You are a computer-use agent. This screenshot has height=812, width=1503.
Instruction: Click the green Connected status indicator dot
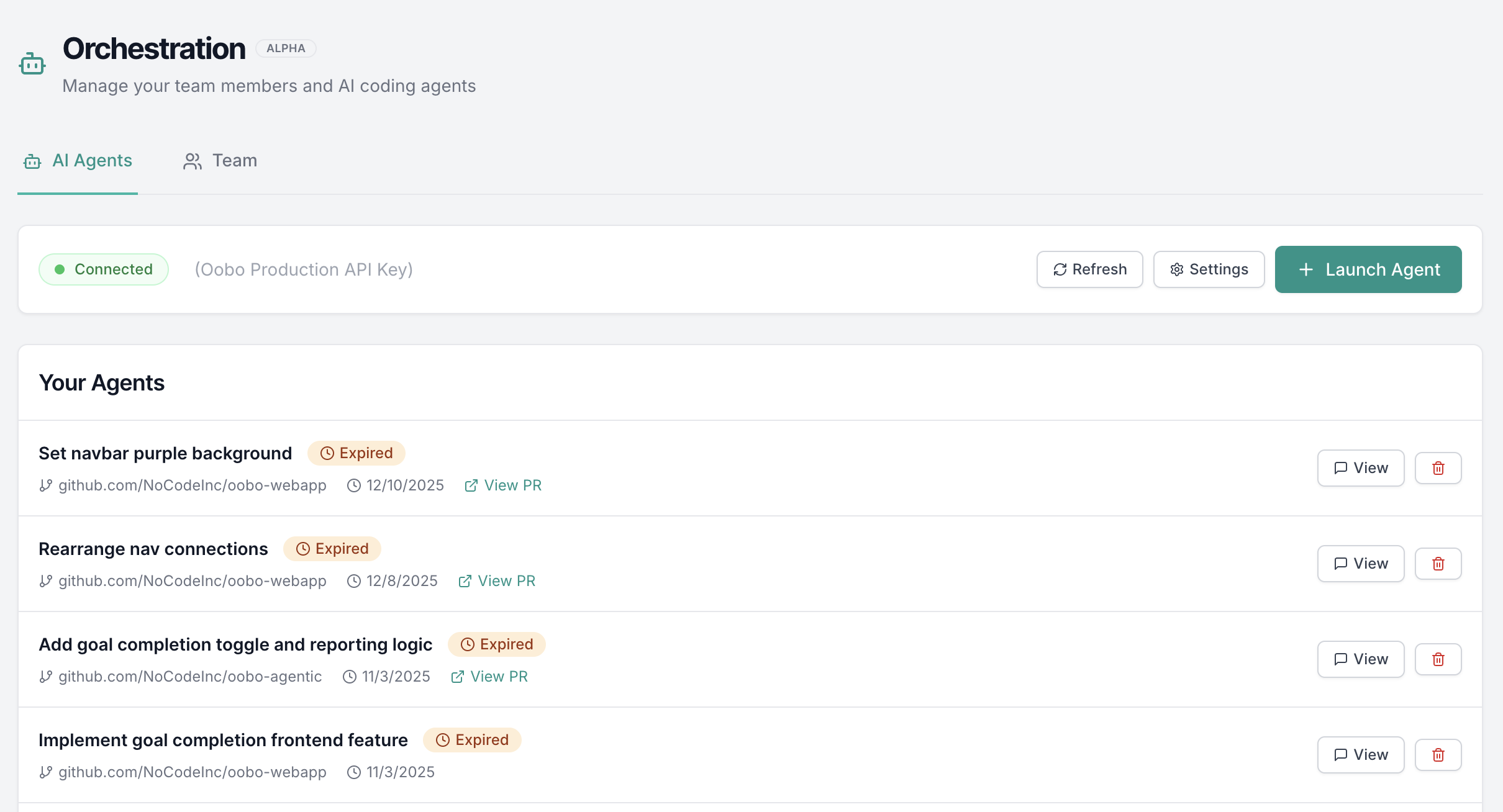[59, 269]
